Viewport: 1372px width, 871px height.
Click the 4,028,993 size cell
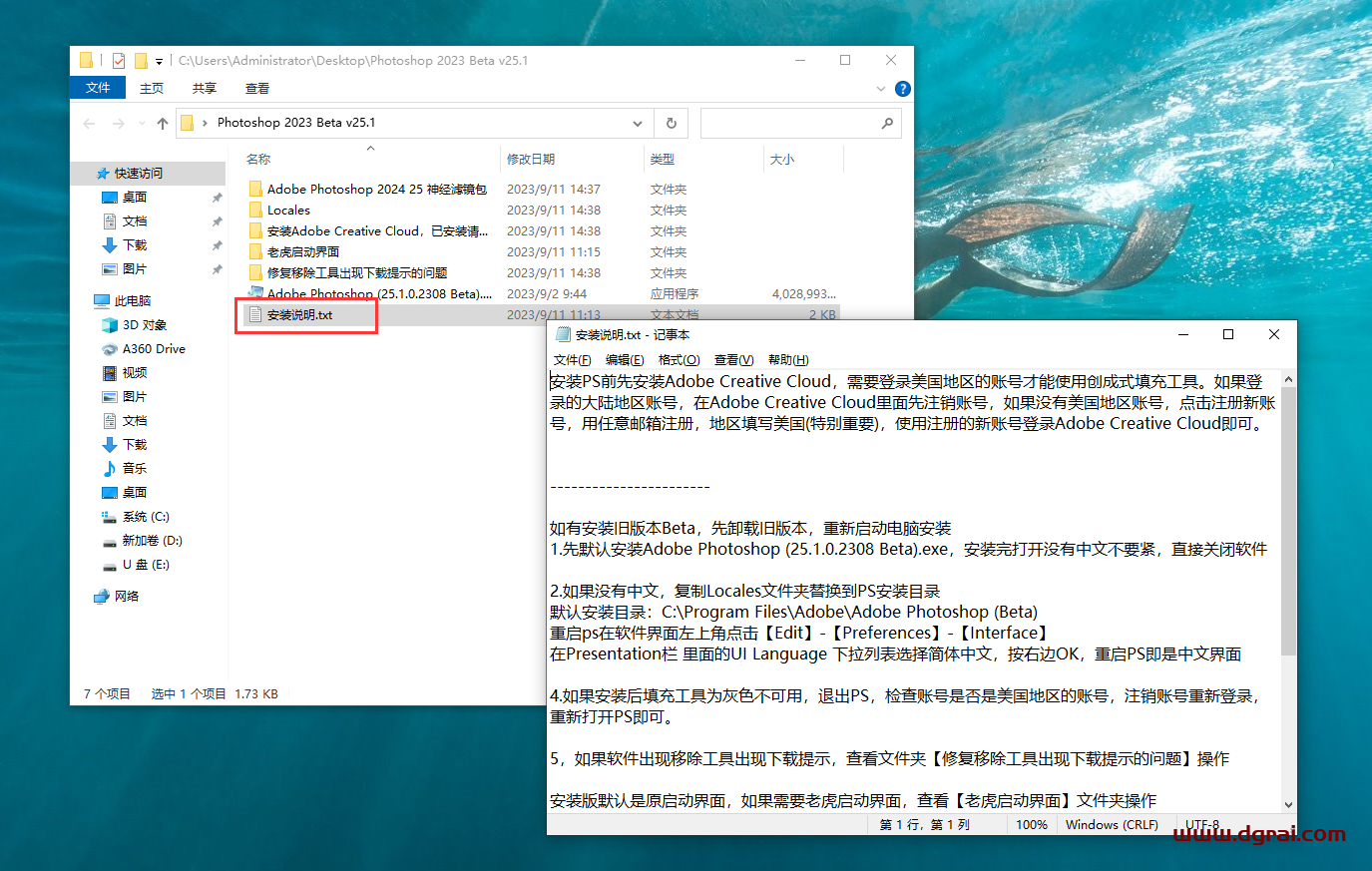pos(804,293)
